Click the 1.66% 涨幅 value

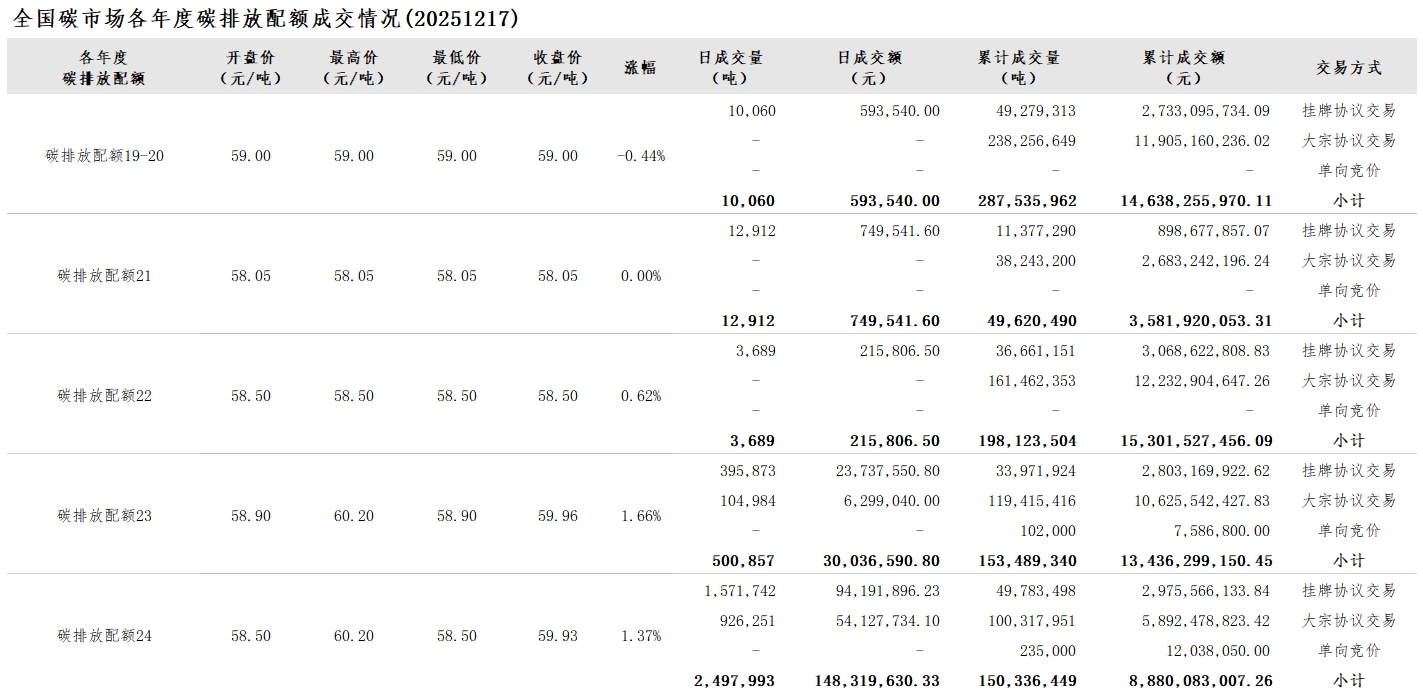click(x=640, y=516)
